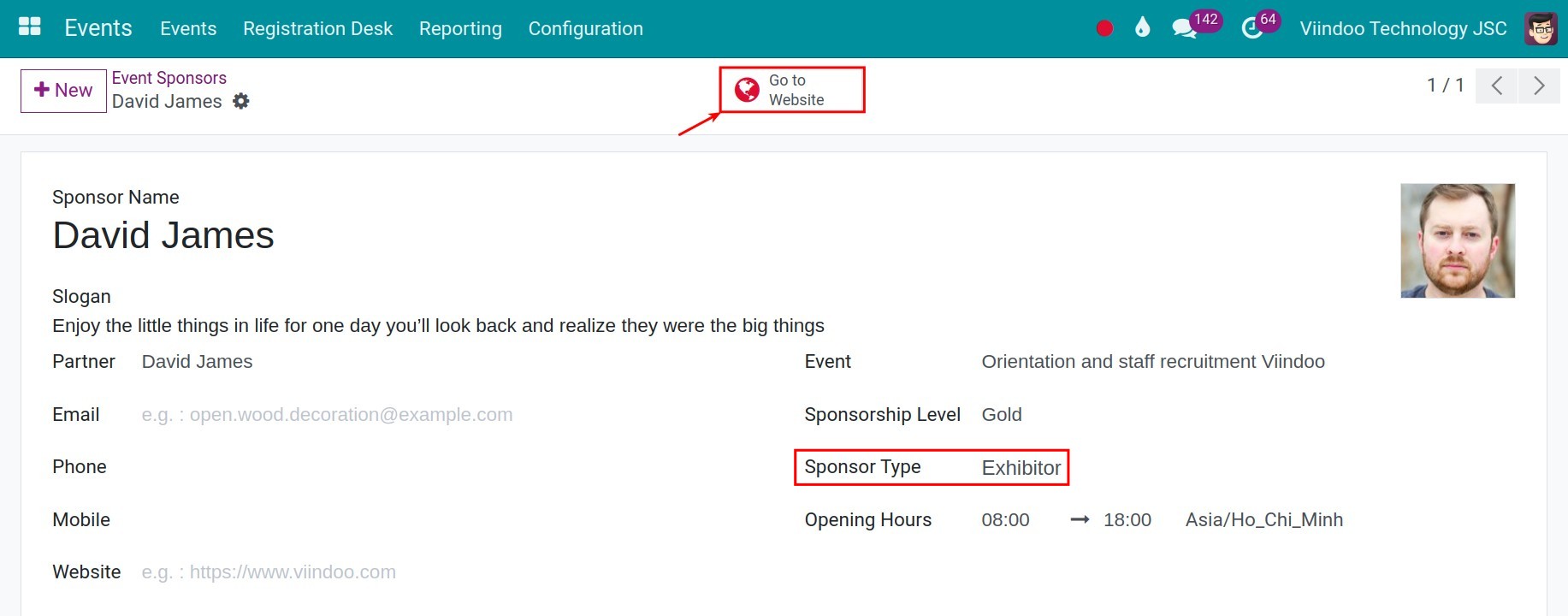Screen dimensions: 1568x616
Task: Open user avatar menu in top bar
Action: (1541, 28)
